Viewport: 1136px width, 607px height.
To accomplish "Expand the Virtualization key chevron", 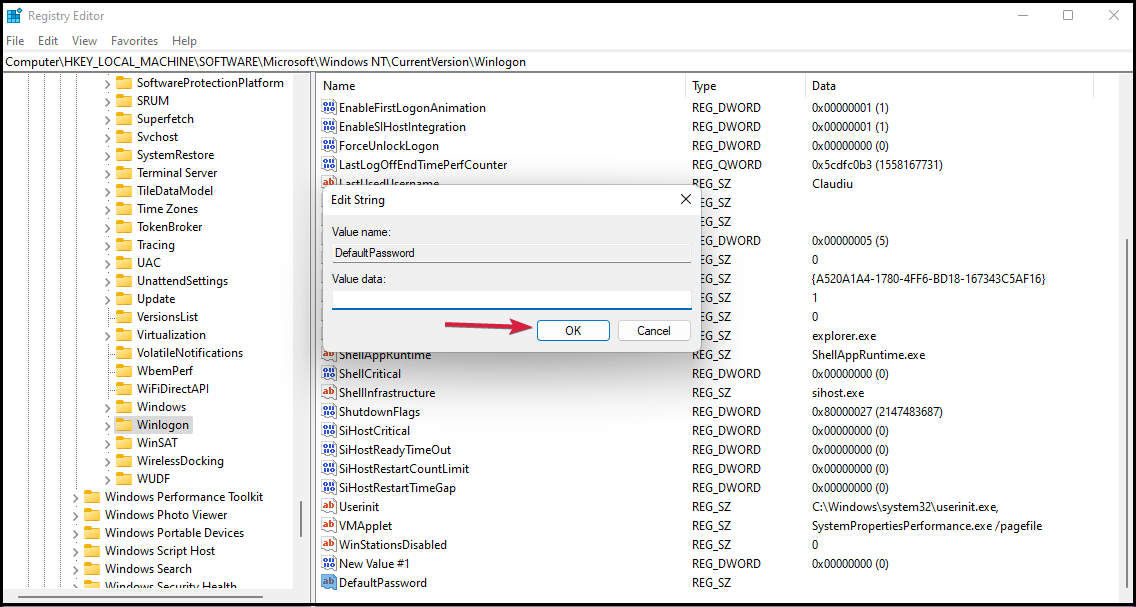I will coord(107,335).
